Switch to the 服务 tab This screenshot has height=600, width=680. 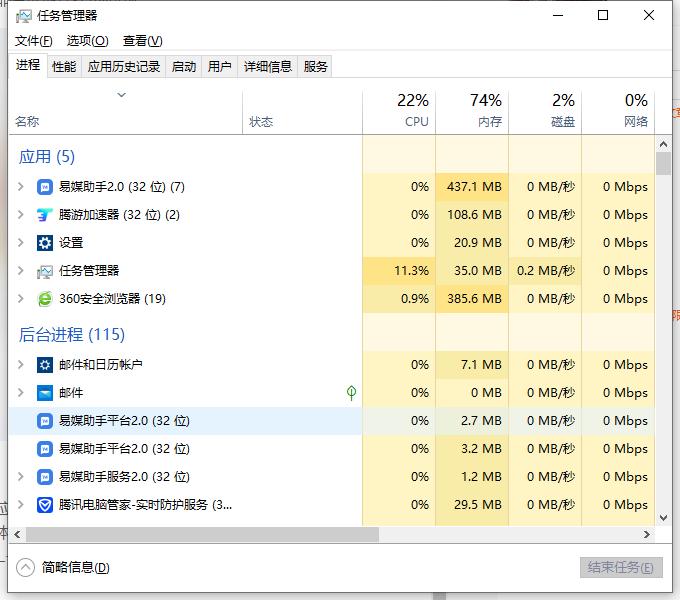coord(315,67)
